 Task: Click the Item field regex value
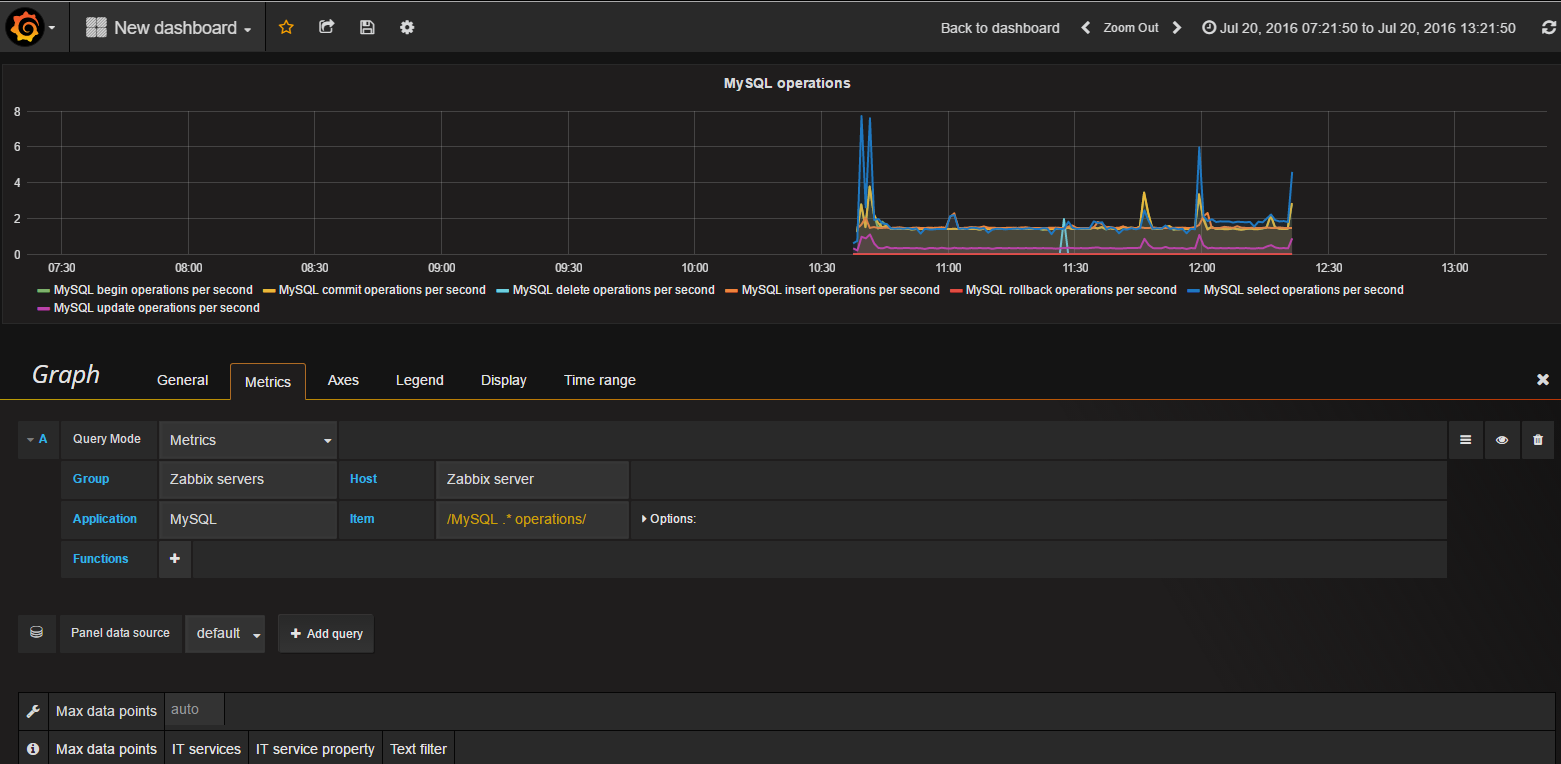(x=532, y=519)
